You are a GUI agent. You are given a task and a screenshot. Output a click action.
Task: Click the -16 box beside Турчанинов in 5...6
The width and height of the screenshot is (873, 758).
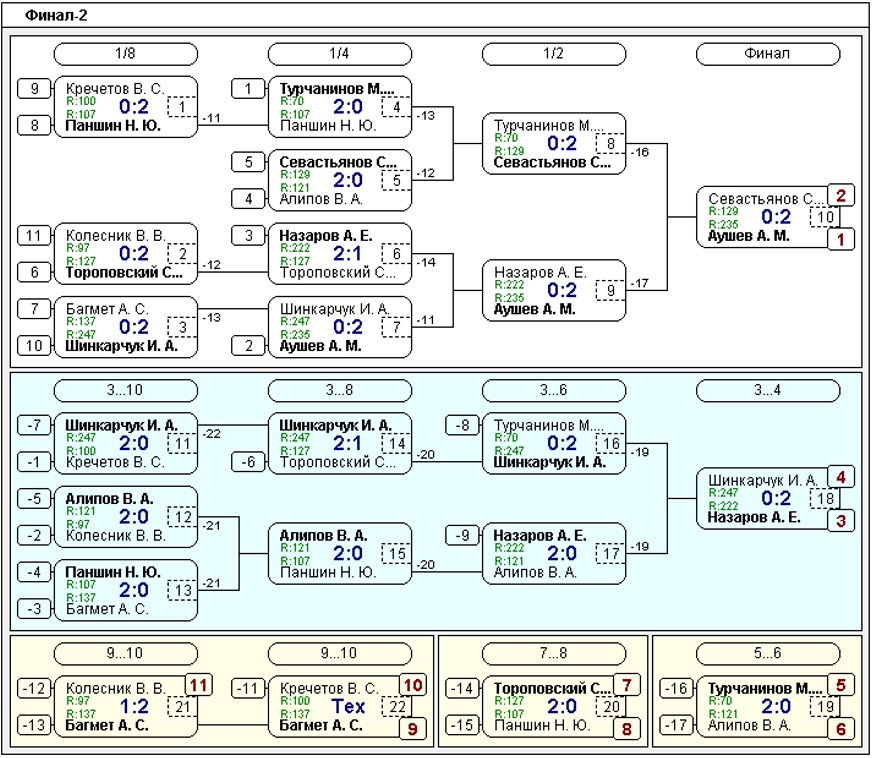pyautogui.click(x=676, y=688)
